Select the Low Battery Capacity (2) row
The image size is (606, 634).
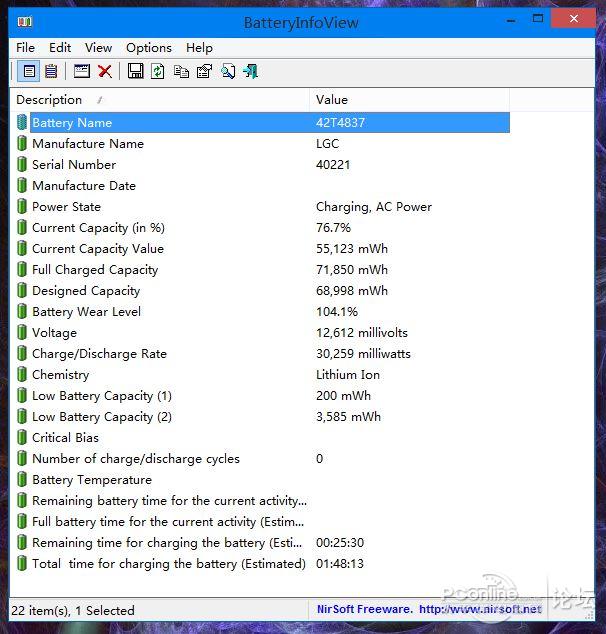(263, 416)
